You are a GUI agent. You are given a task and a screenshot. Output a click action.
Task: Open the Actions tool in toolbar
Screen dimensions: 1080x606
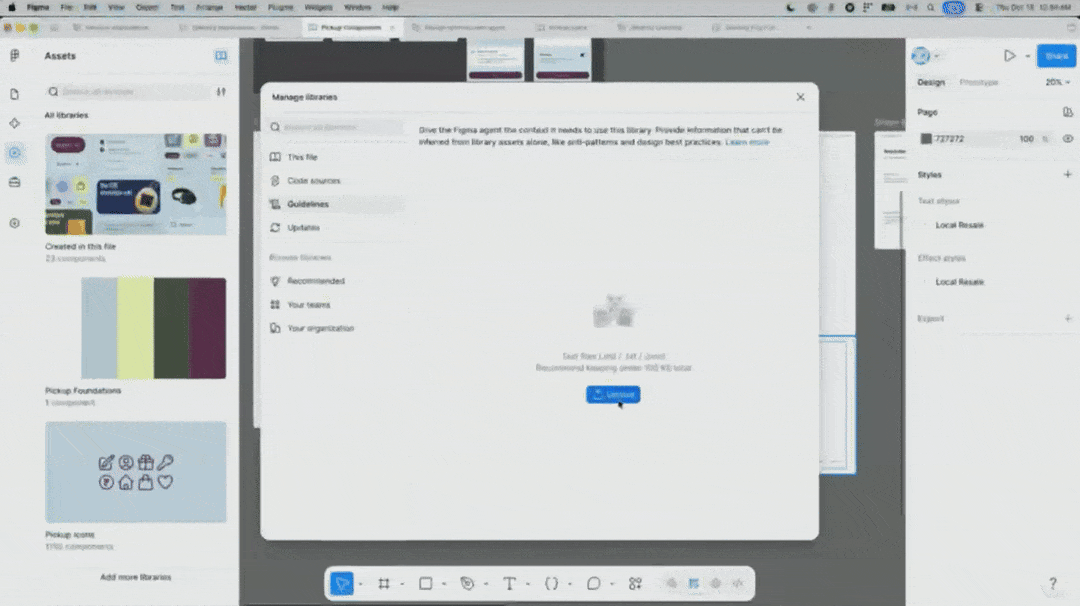[x=635, y=584]
